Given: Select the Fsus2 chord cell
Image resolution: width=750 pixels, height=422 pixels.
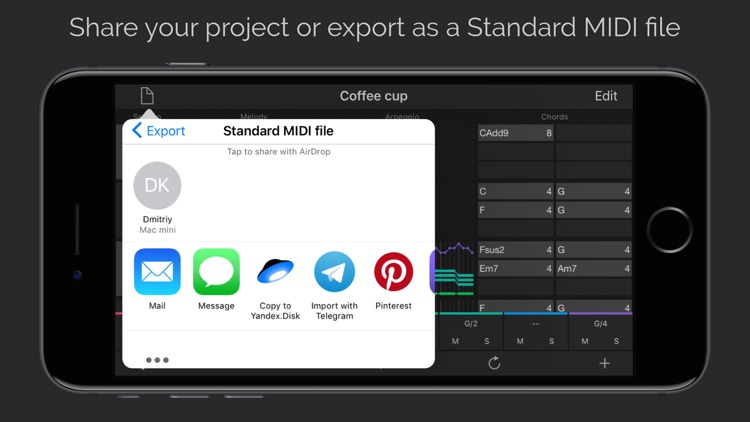Looking at the screenshot, I should [x=516, y=250].
